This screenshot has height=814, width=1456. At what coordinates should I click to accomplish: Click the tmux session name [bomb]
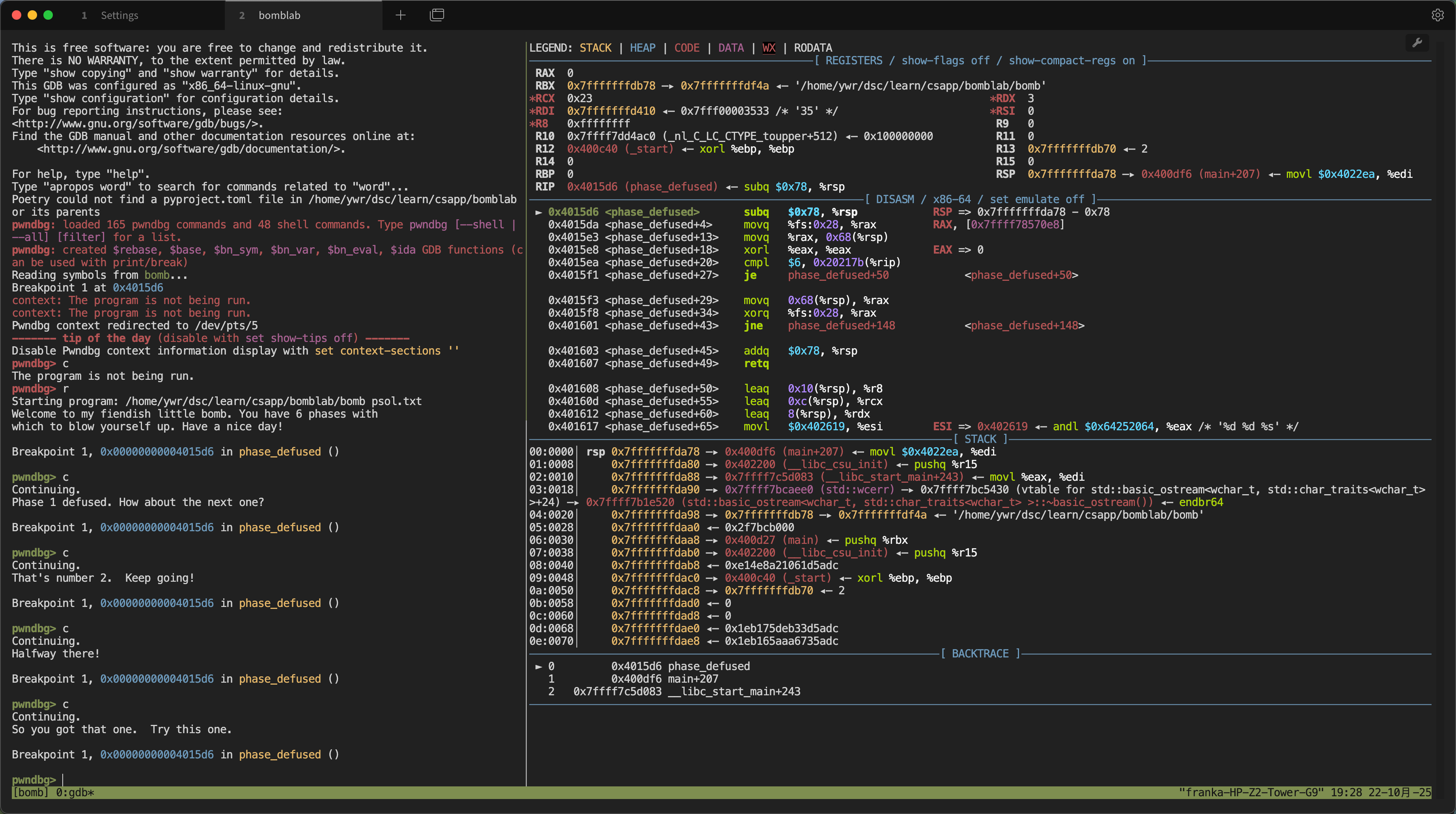30,793
